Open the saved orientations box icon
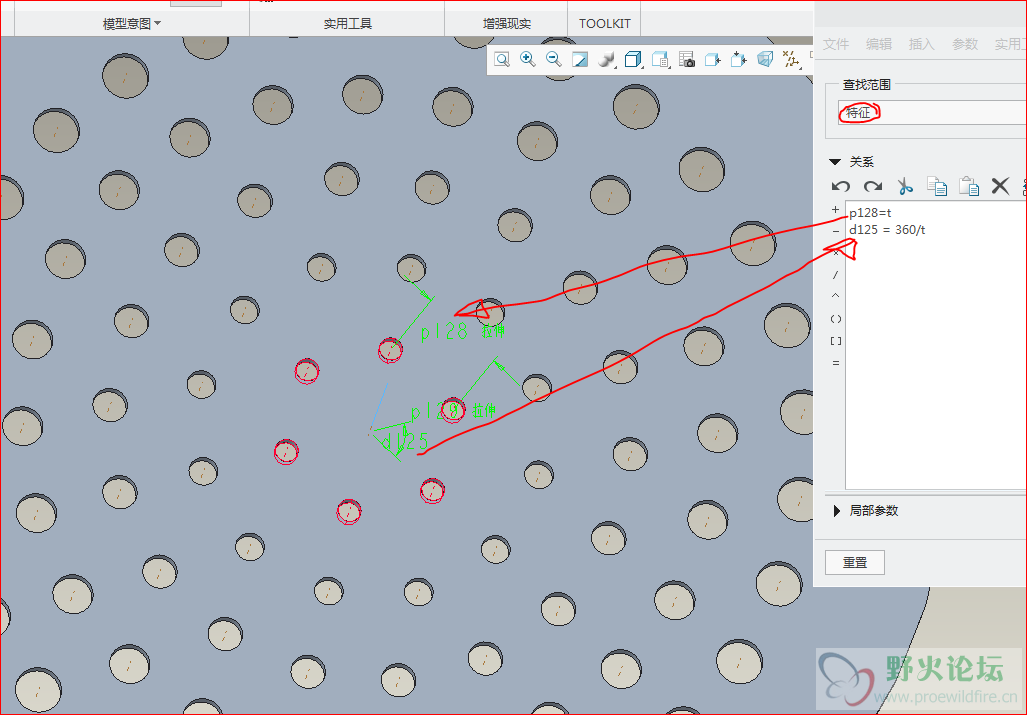Image resolution: width=1027 pixels, height=715 pixels. click(633, 60)
